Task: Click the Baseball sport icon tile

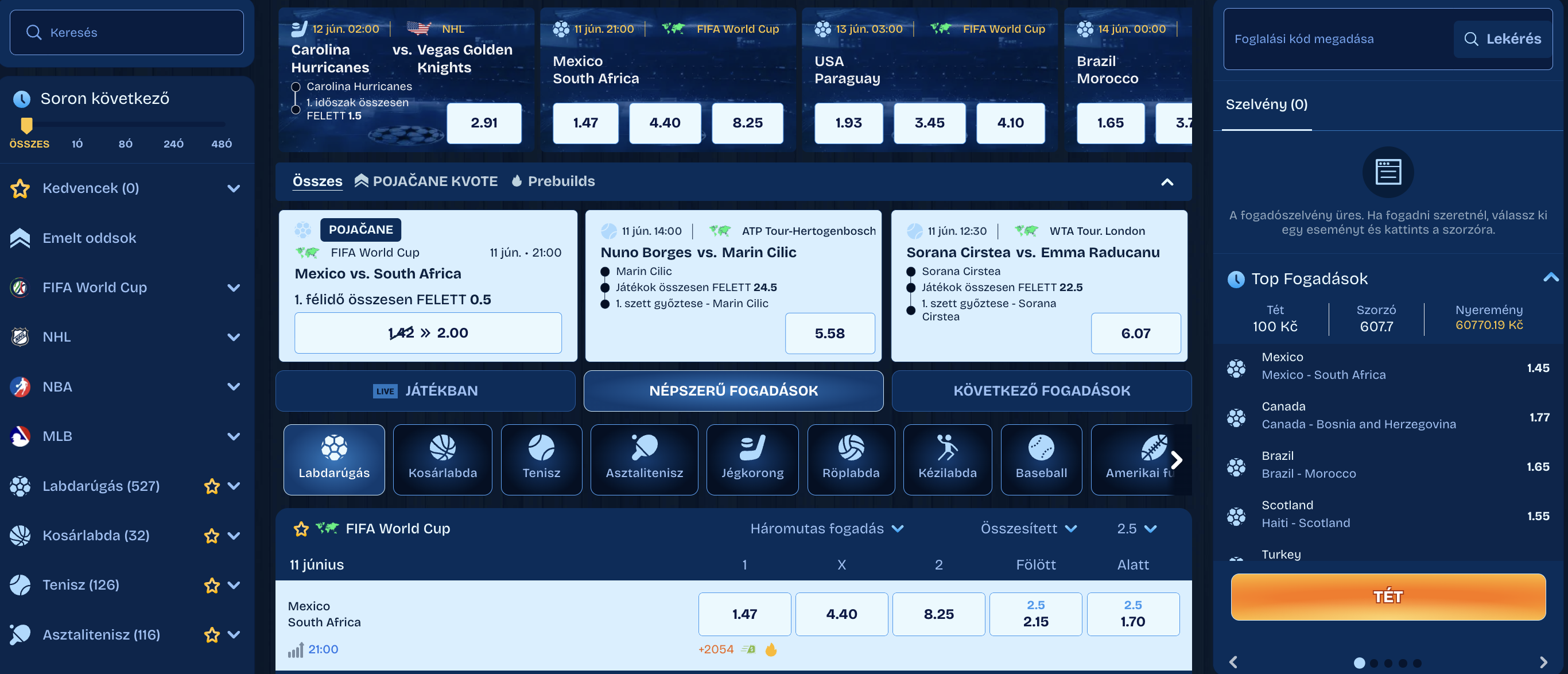Action: coord(1041,459)
